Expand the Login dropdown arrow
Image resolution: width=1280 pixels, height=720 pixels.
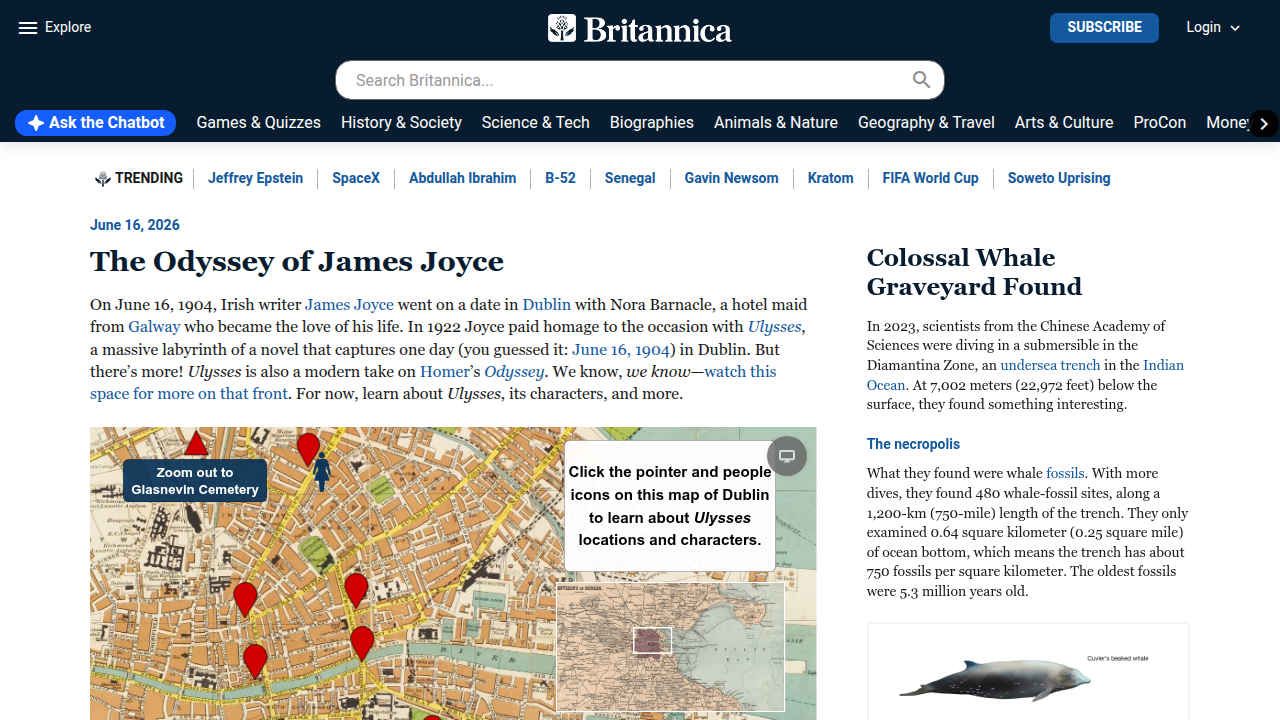click(1235, 28)
